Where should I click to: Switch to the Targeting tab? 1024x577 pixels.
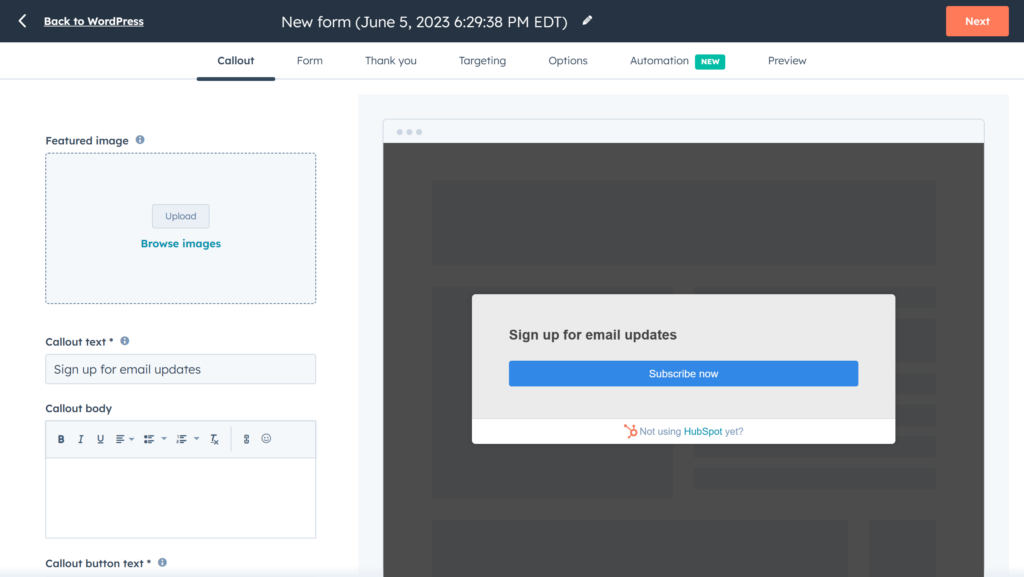(482, 61)
